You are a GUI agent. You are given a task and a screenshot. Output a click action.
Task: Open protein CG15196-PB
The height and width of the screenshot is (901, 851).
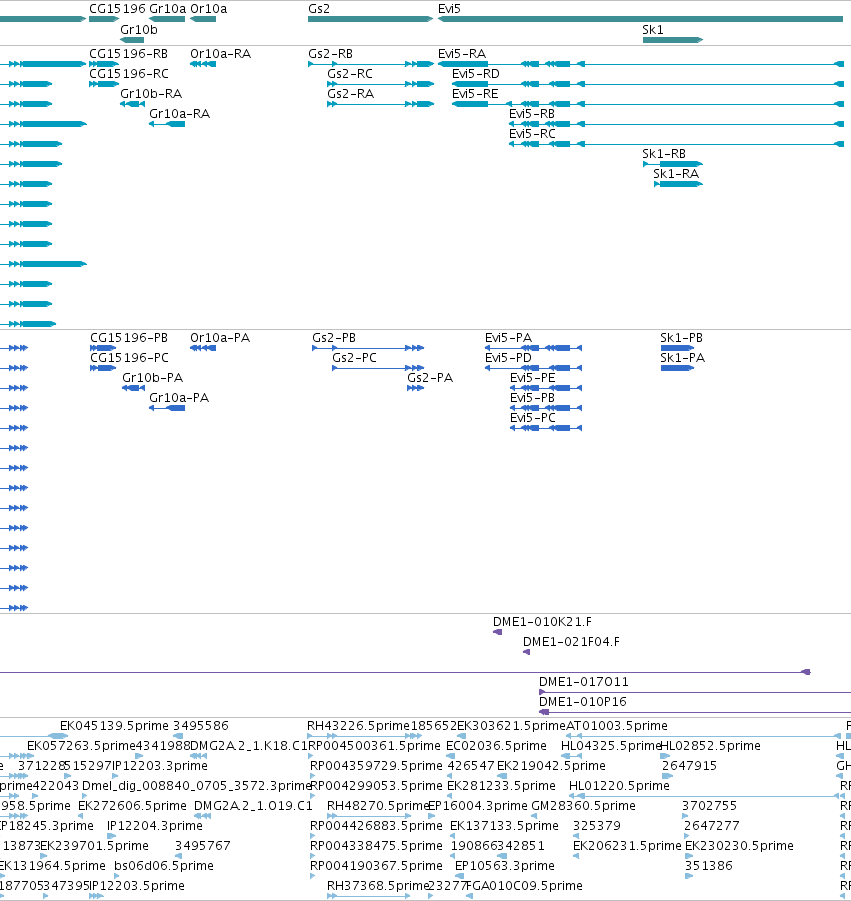click(129, 338)
